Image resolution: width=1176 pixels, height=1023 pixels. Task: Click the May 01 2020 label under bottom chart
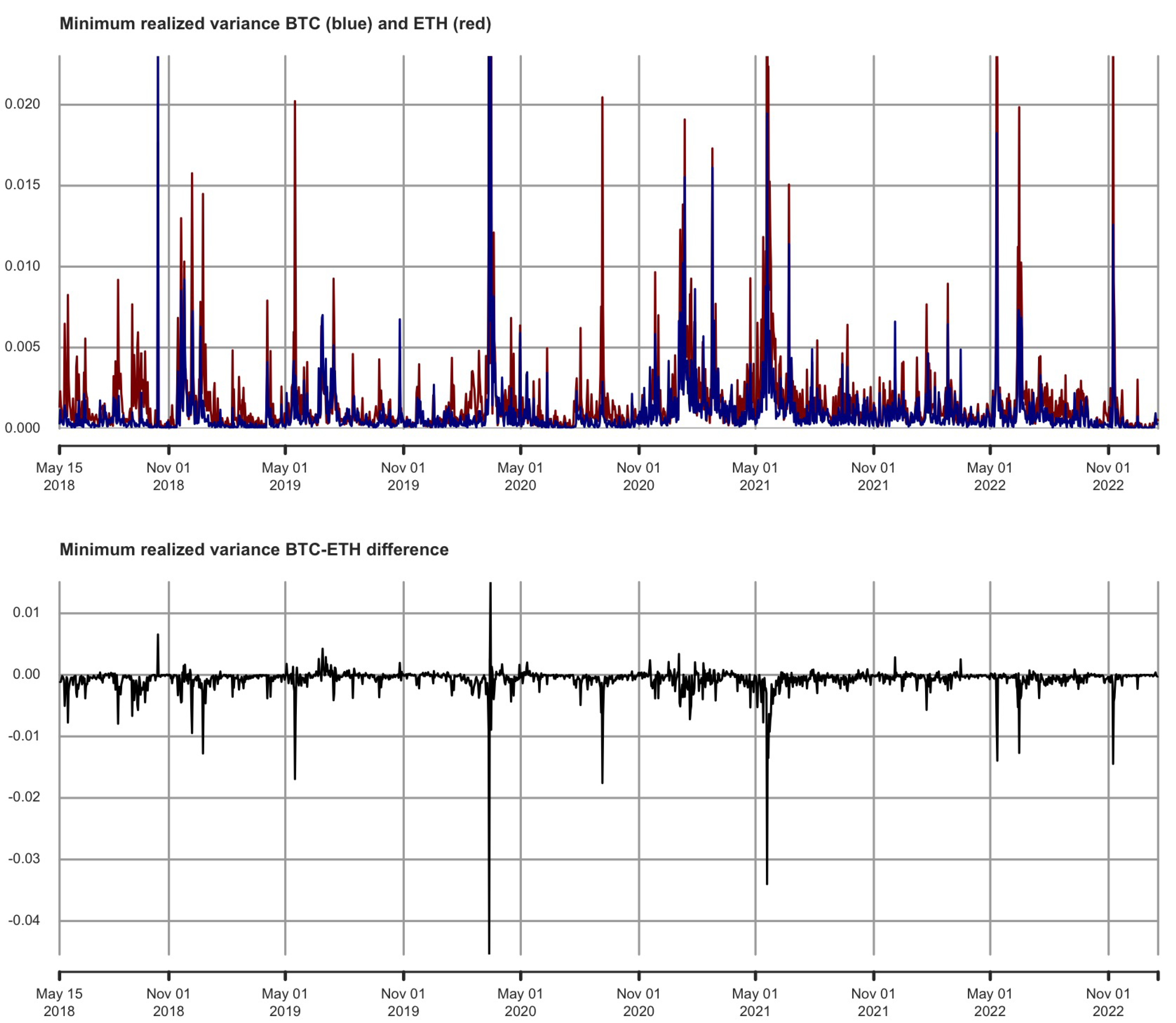(x=520, y=1003)
